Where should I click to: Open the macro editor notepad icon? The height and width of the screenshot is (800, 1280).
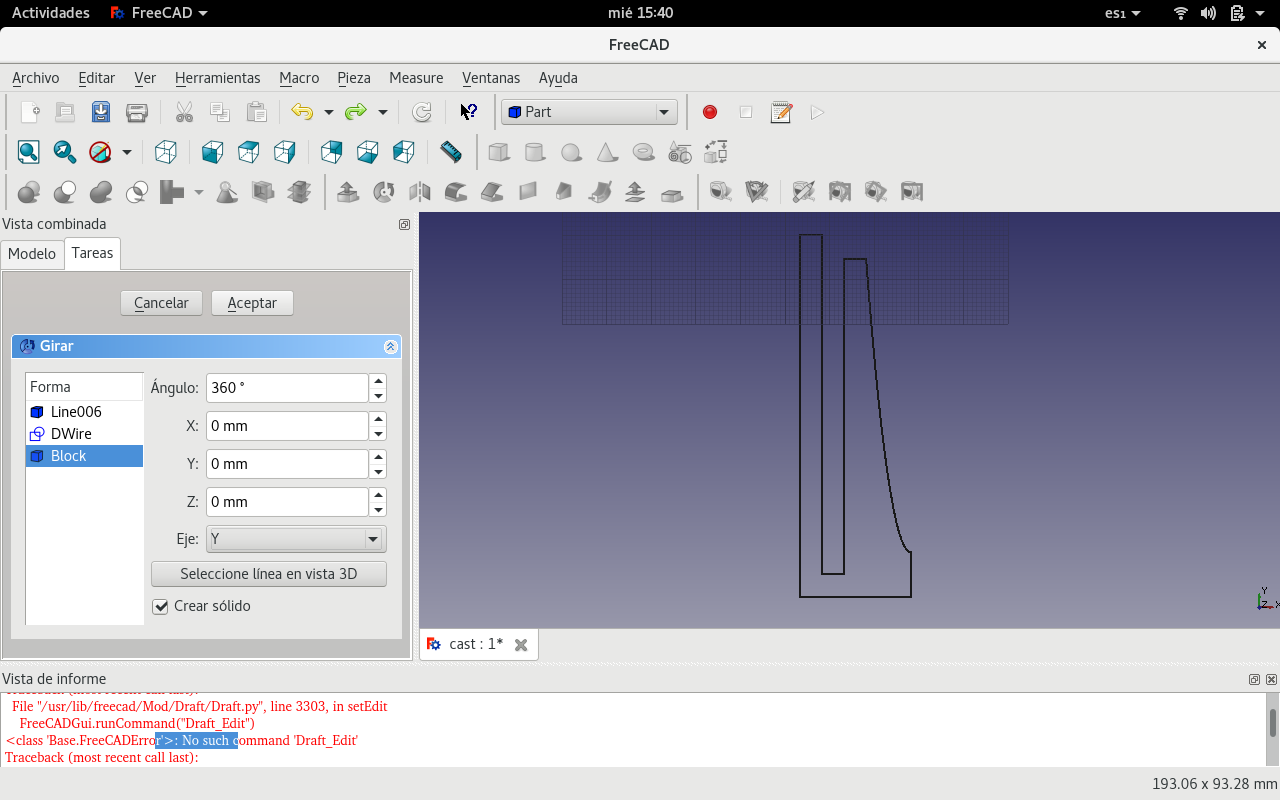[x=781, y=112]
